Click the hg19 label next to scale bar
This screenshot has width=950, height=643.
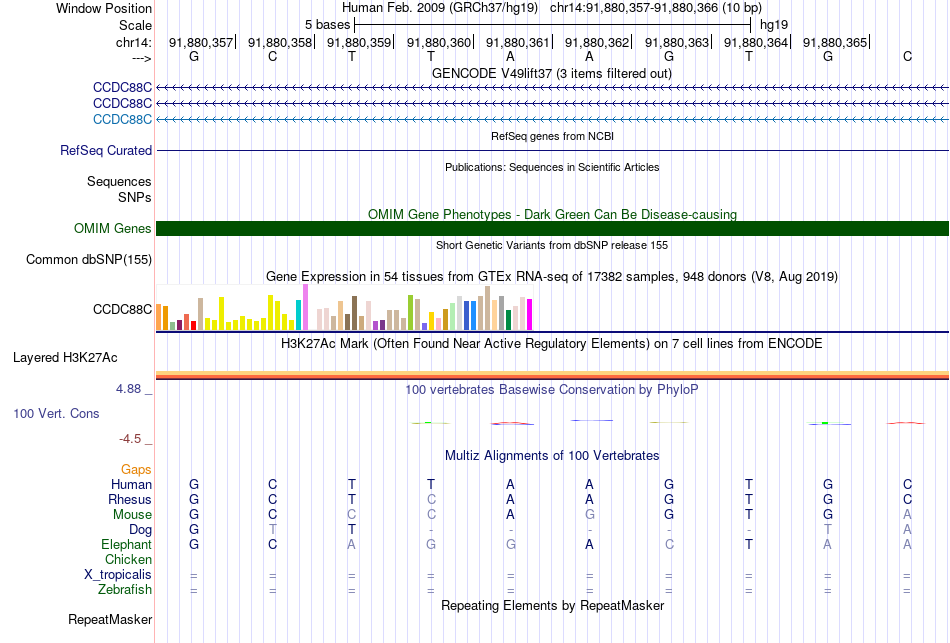point(774,25)
